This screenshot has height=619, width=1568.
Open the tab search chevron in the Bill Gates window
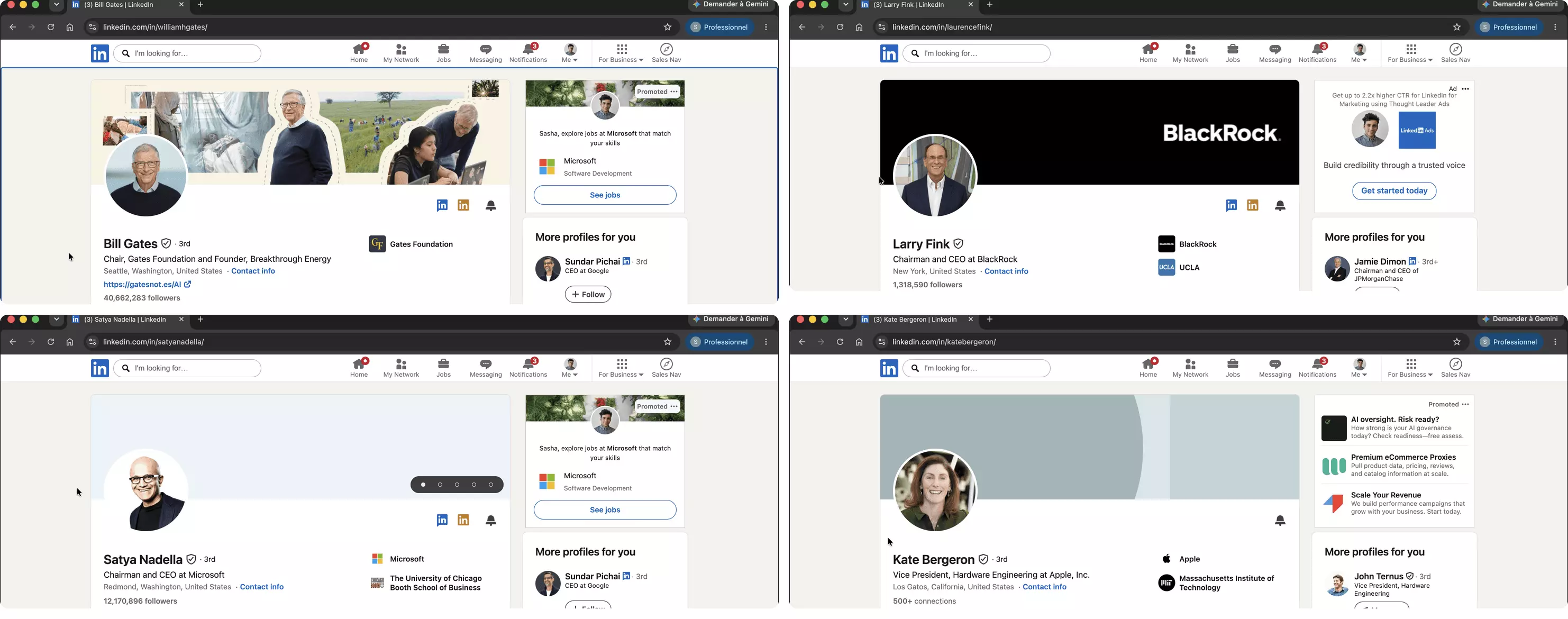click(x=56, y=4)
